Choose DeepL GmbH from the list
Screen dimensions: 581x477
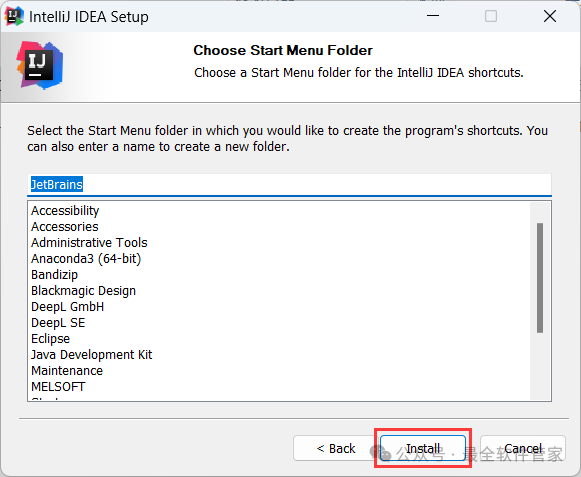point(67,307)
